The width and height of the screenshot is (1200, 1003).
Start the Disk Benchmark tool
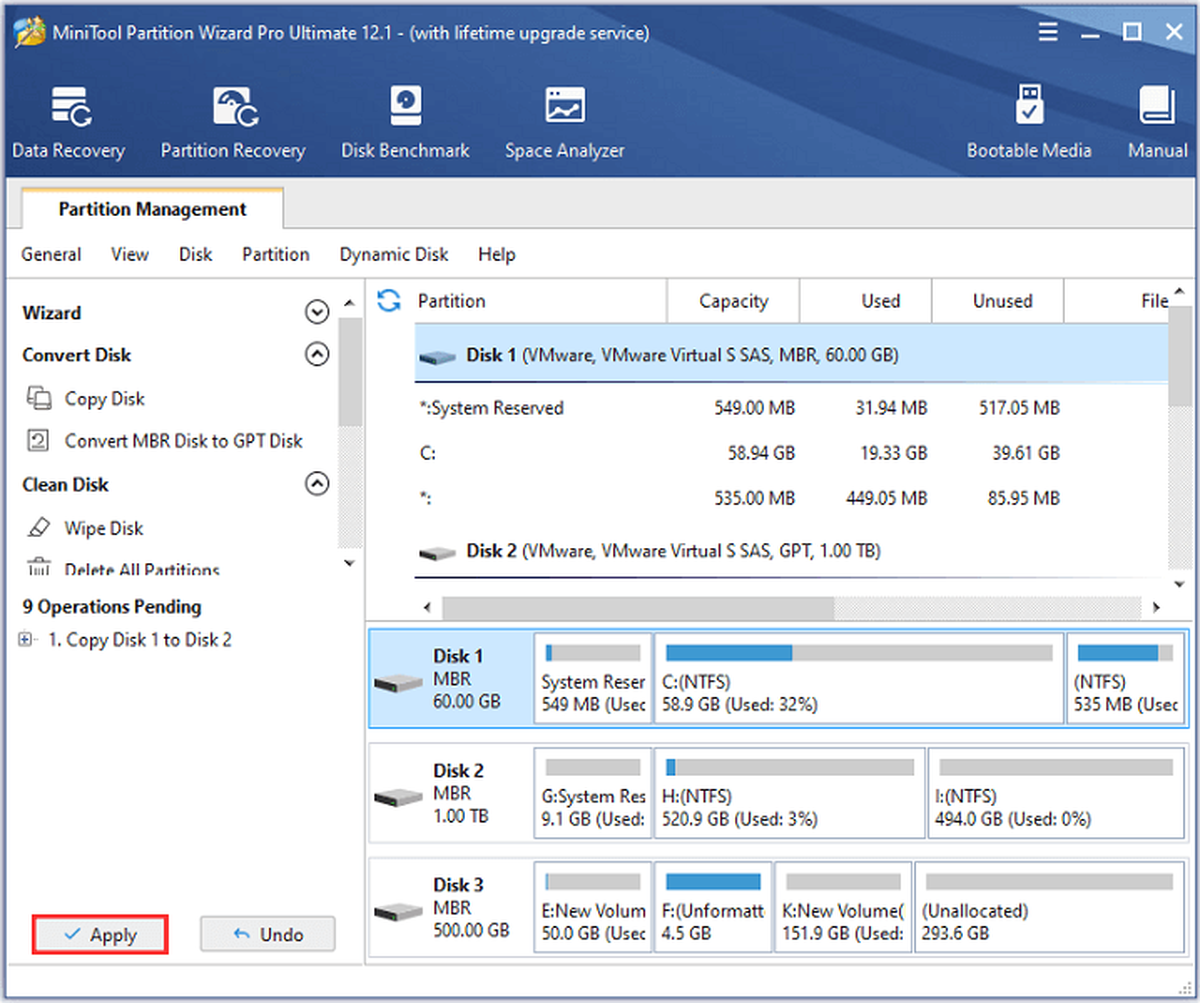405,123
